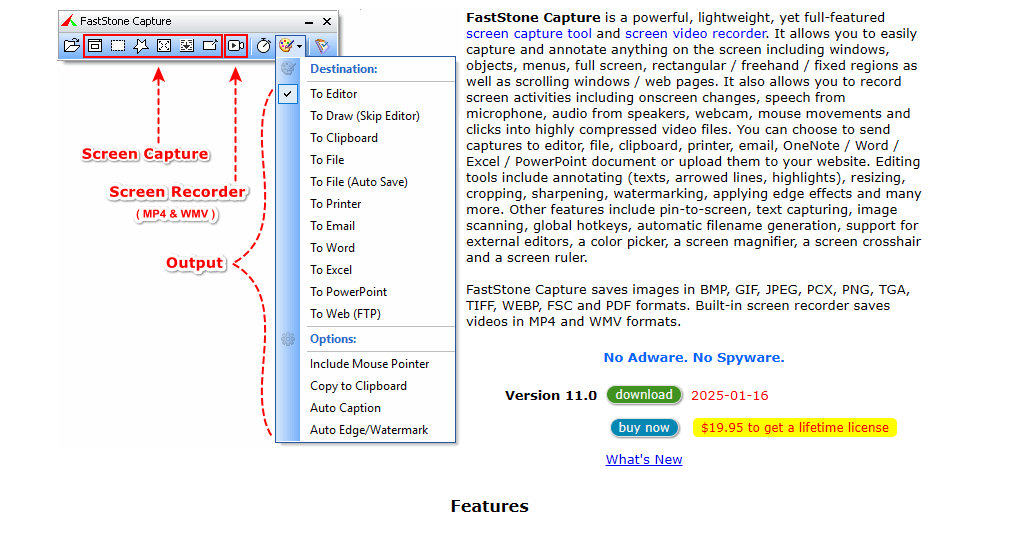Click the Delay timer stopwatch icon
1036x537 pixels.
(x=264, y=46)
